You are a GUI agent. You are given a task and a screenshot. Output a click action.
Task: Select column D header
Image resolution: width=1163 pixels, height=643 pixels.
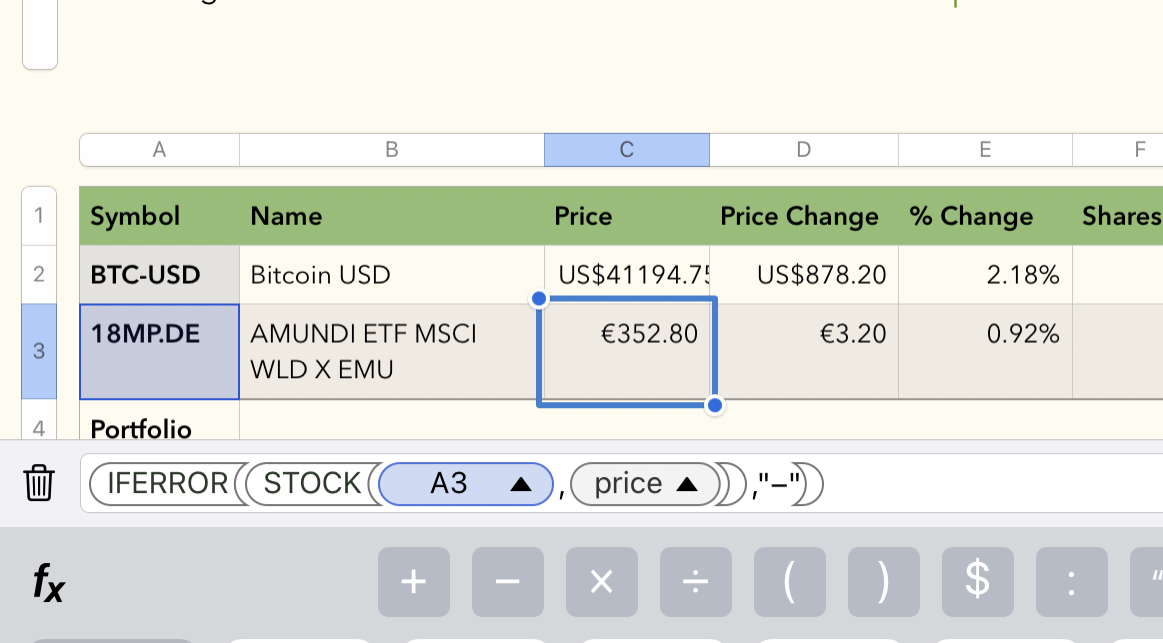tap(803, 150)
